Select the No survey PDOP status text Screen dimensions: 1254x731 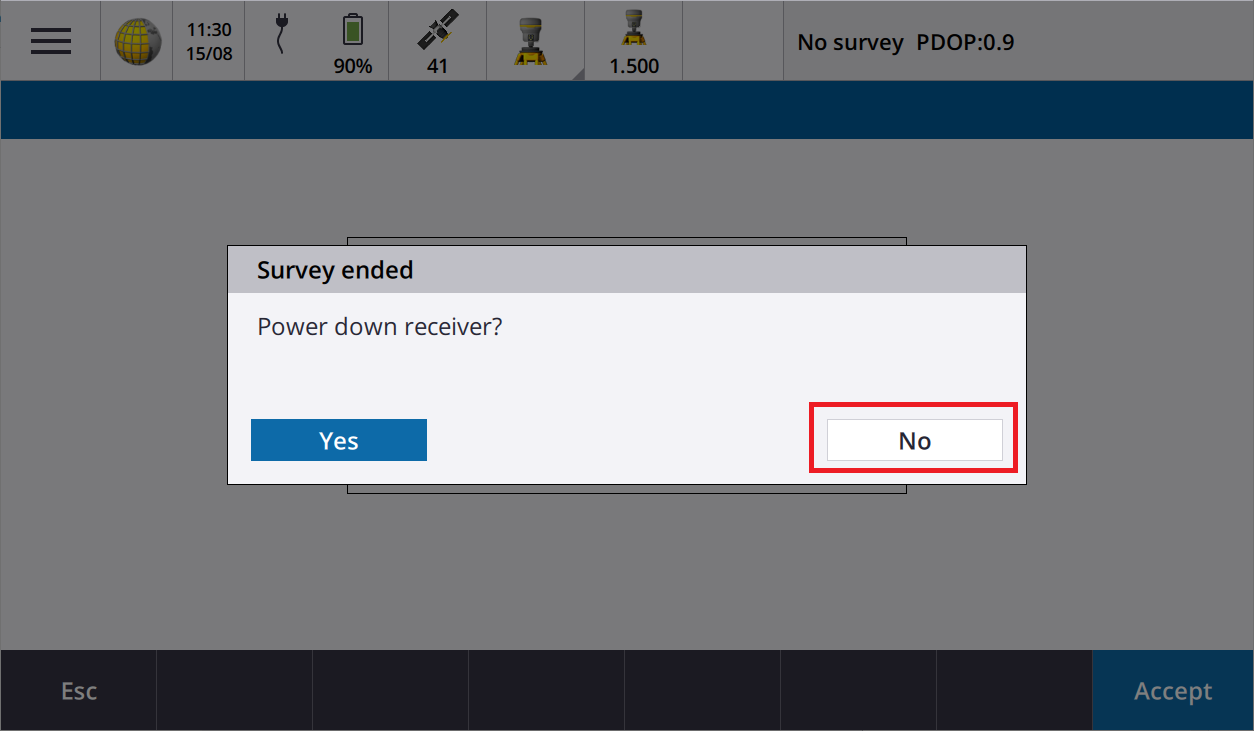[906, 43]
